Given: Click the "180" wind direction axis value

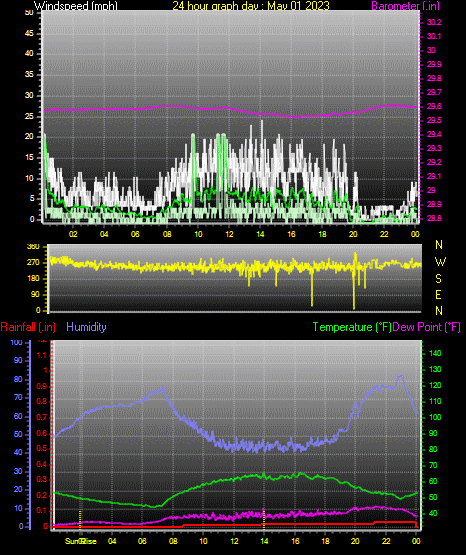Looking at the screenshot, I should 33,279.
